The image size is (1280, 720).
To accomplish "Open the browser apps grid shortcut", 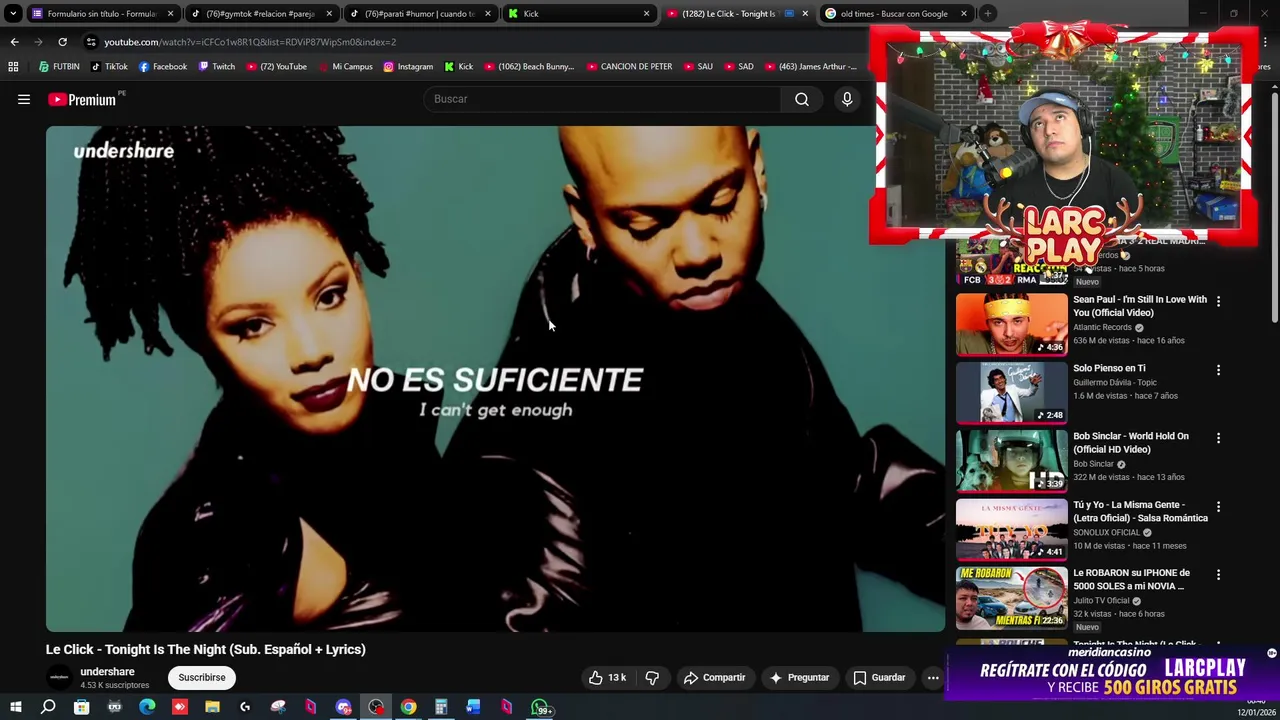I will point(13,67).
